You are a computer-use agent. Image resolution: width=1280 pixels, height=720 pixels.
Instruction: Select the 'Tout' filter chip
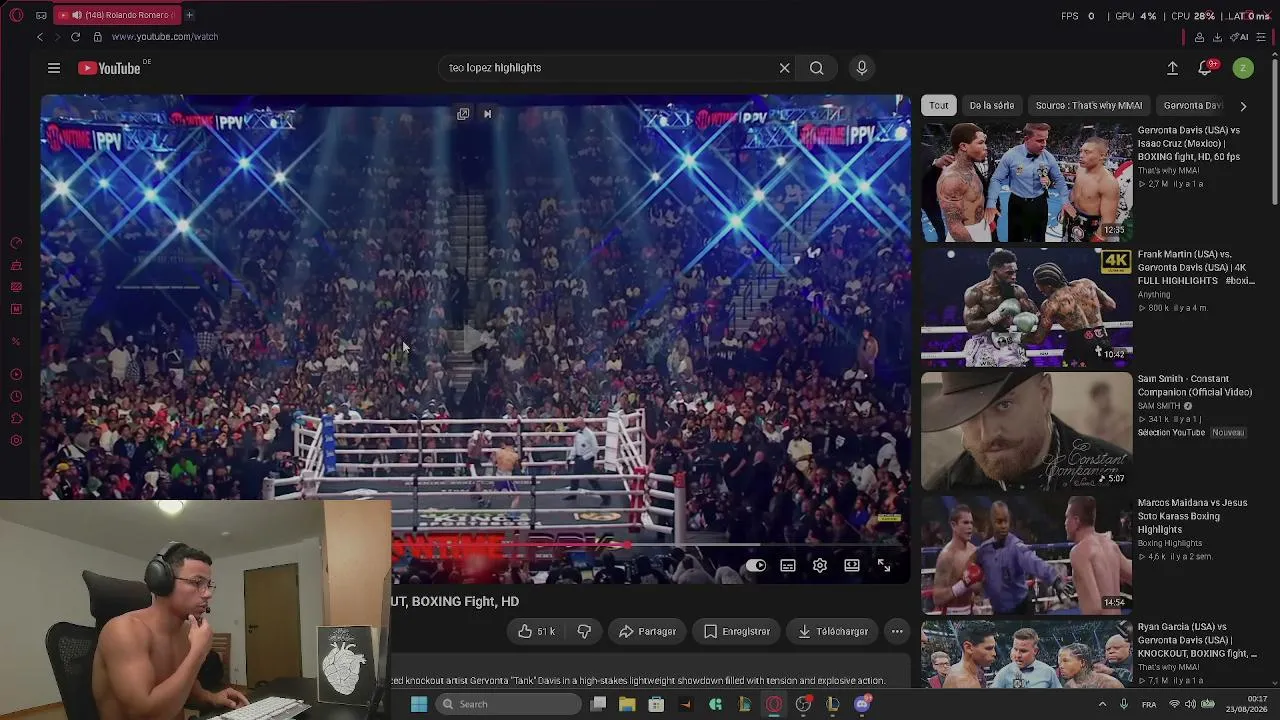939,105
